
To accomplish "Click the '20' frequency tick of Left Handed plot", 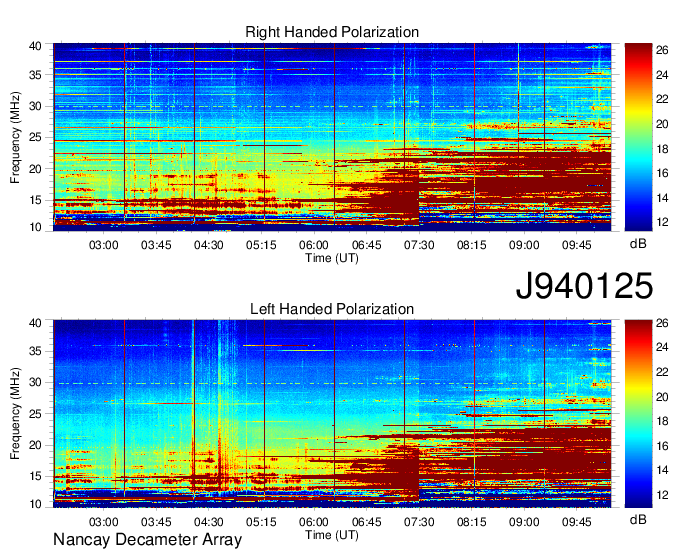I will (x=35, y=445).
